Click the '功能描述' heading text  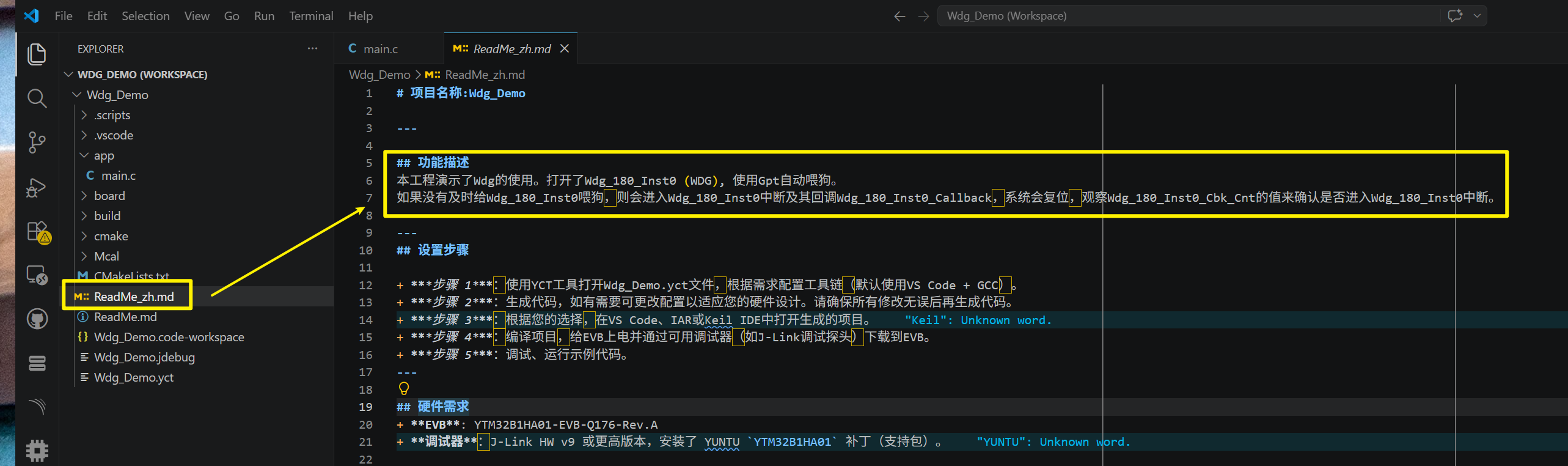pos(444,163)
